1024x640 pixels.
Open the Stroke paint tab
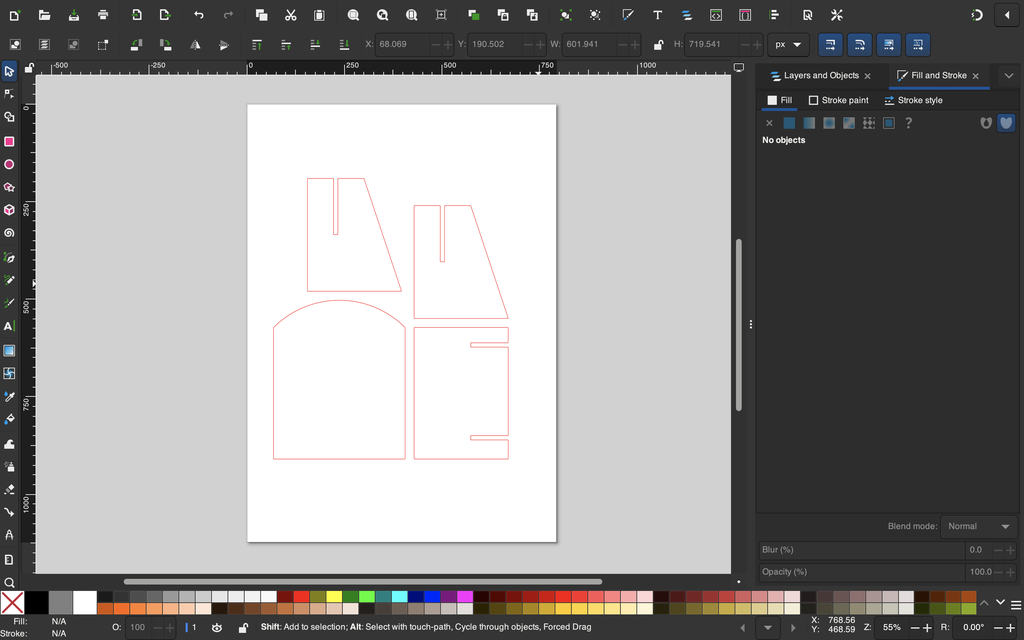pyautogui.click(x=838, y=100)
